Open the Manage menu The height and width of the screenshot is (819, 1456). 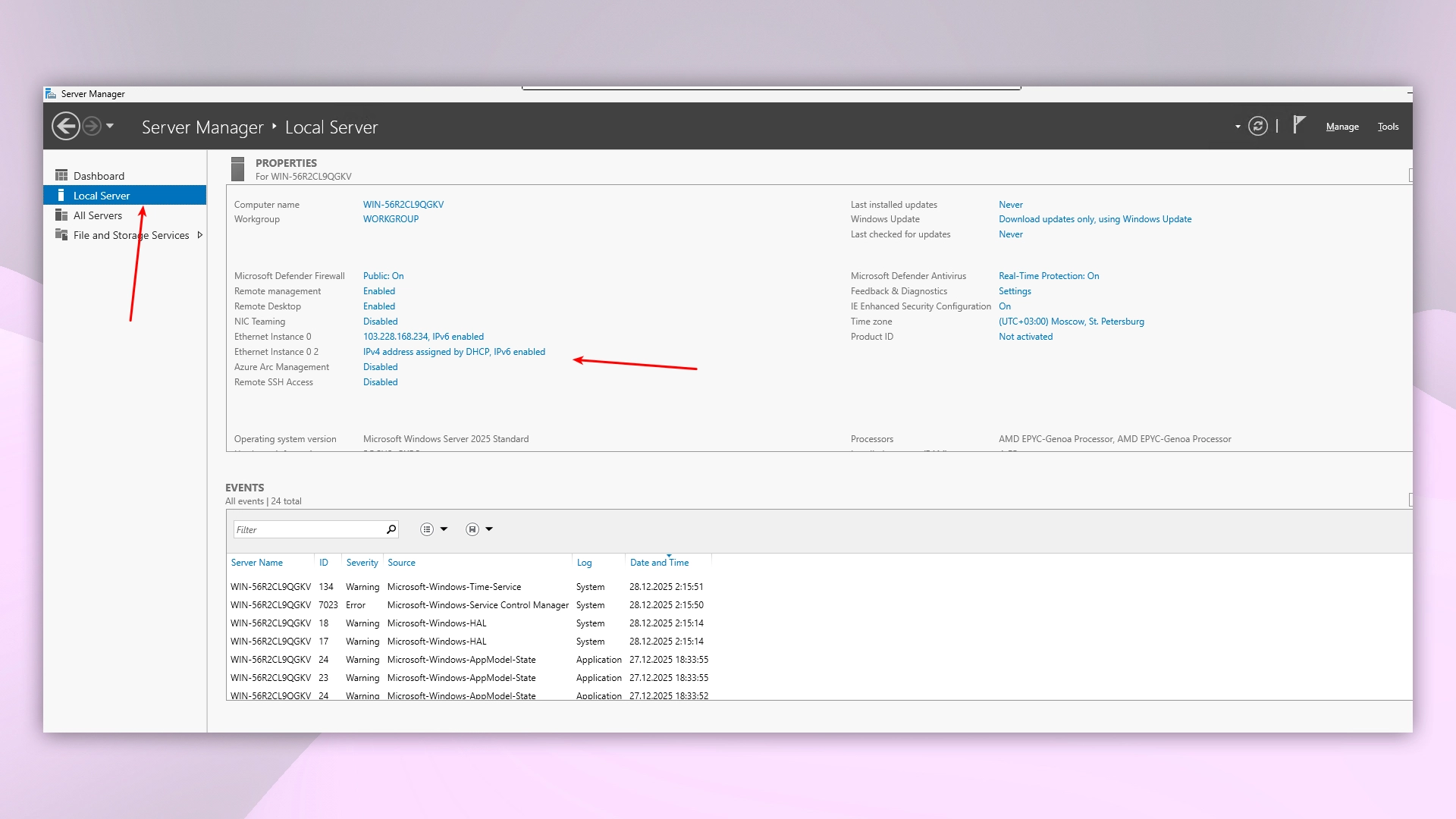1341,127
